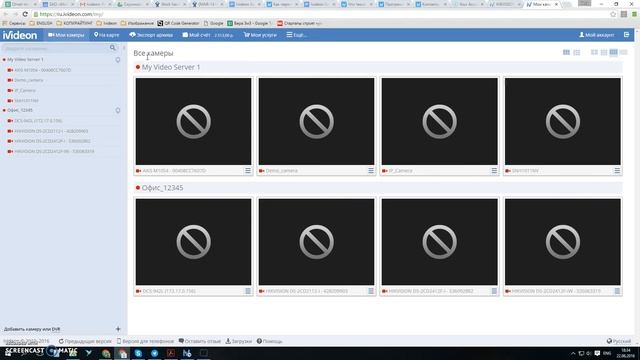
Task: Open Предыдущая версия link in footer
Action: pos(85,341)
